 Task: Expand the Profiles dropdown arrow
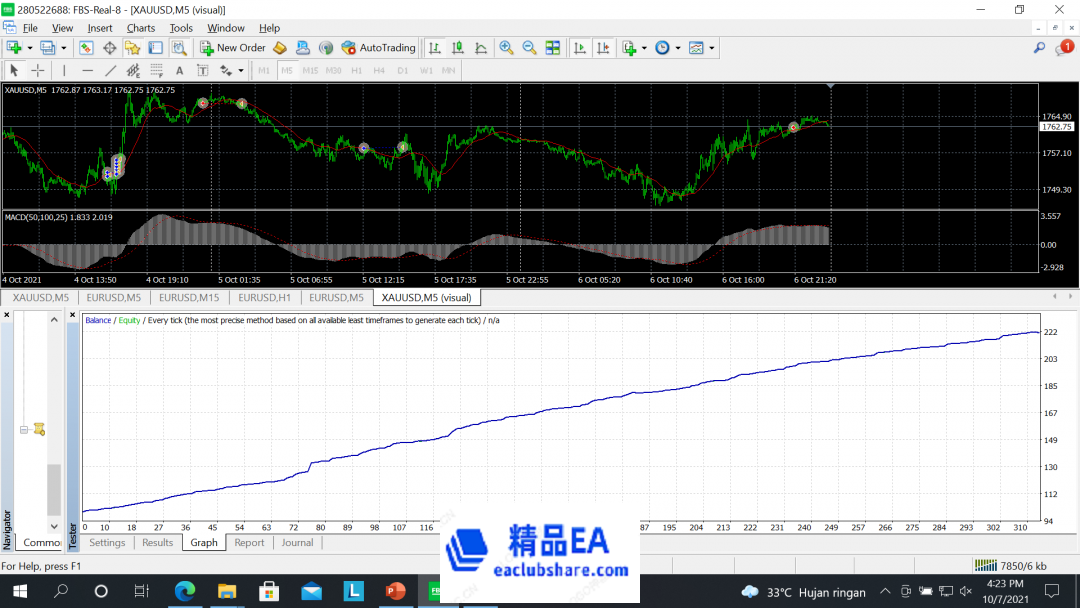pos(63,48)
